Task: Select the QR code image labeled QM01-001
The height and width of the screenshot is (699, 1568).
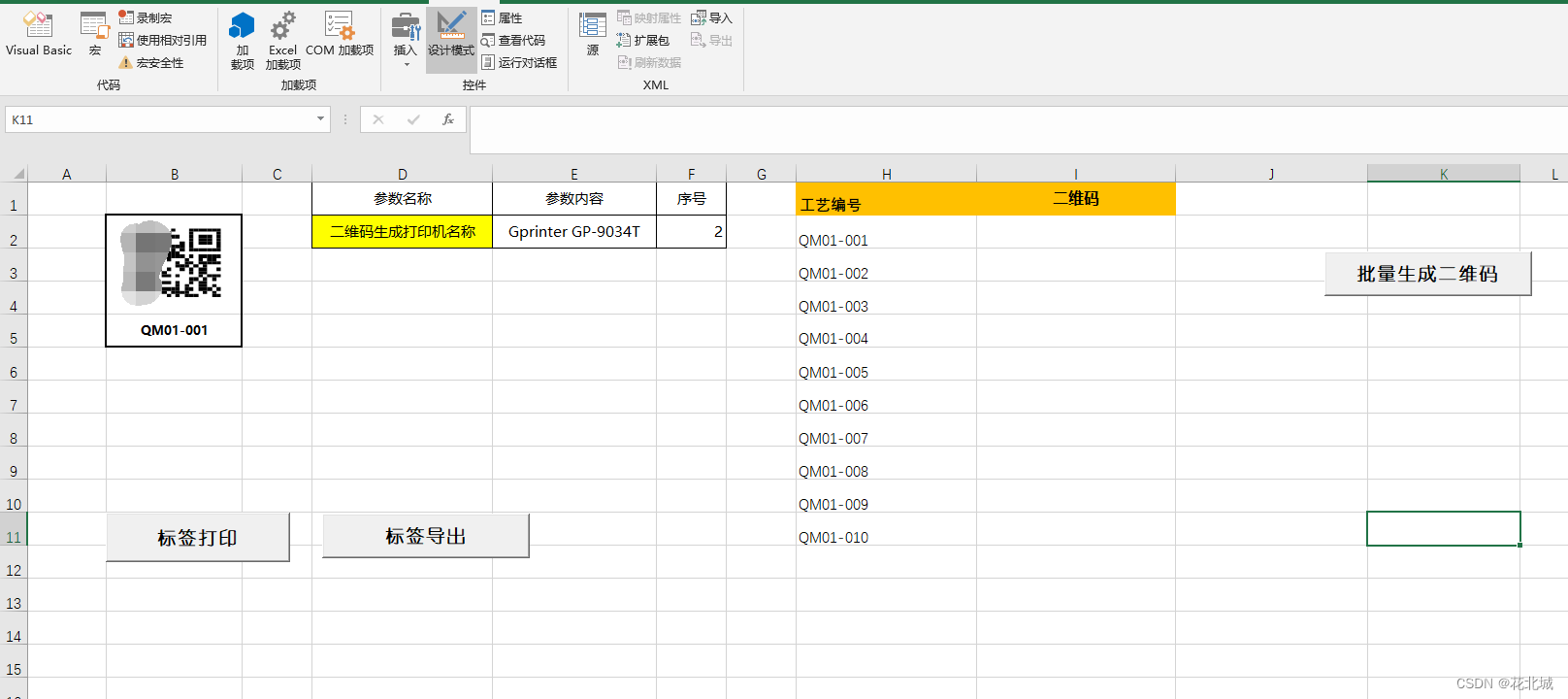Action: point(174,281)
